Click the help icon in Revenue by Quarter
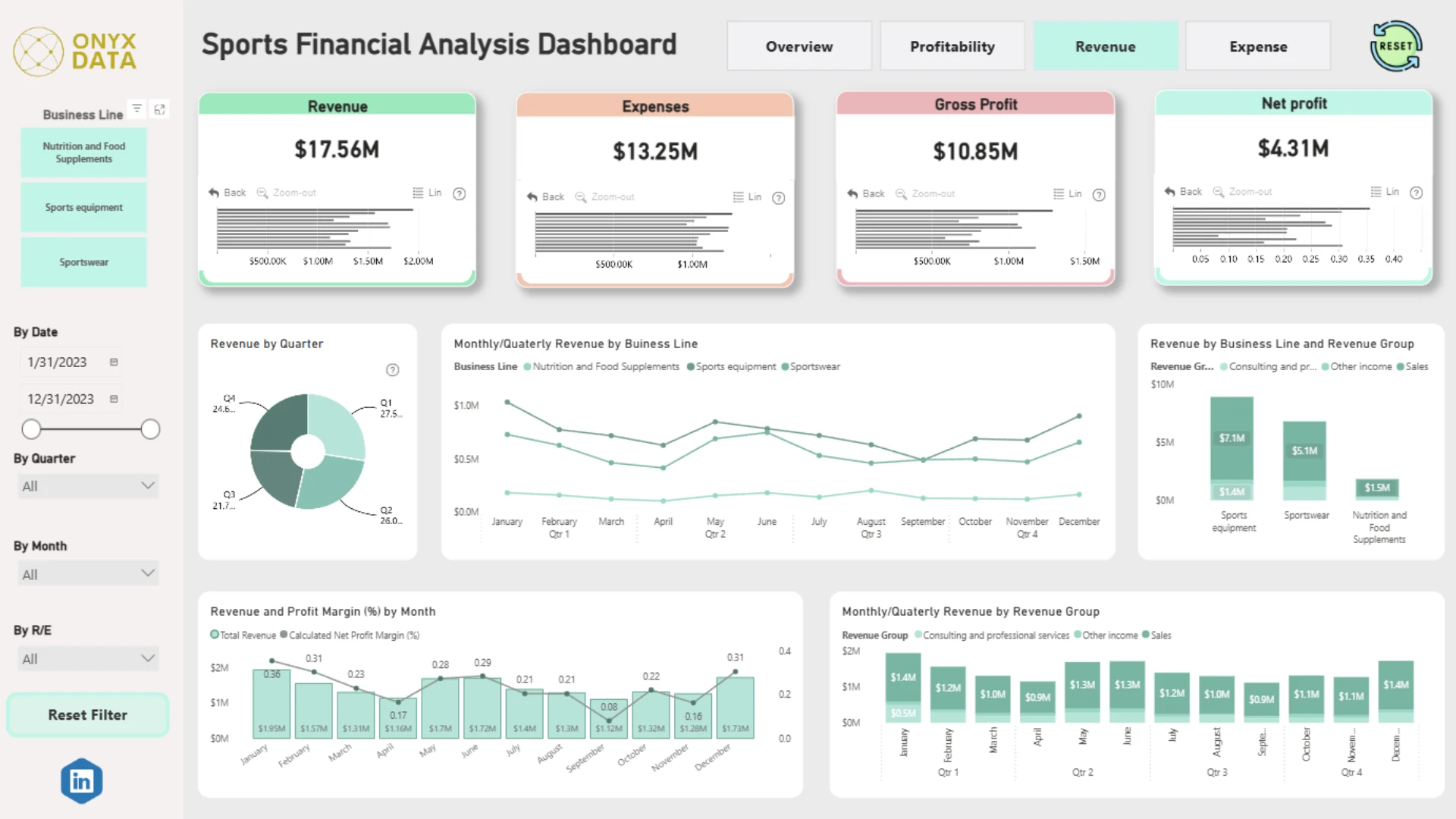 [392, 370]
